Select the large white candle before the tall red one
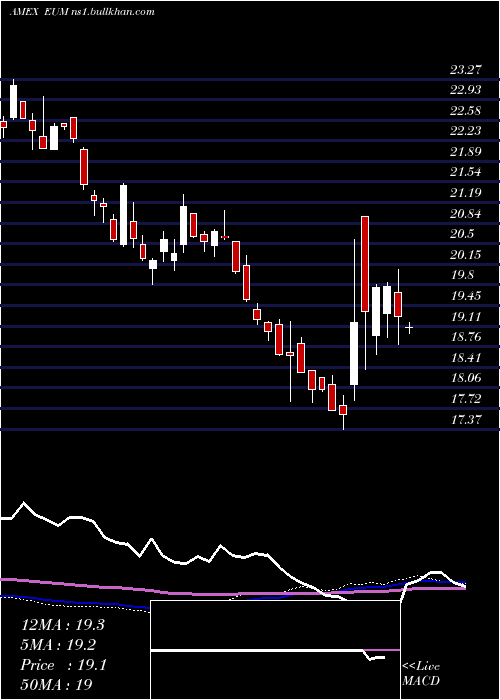This screenshot has height=700, width=500. click(354, 353)
